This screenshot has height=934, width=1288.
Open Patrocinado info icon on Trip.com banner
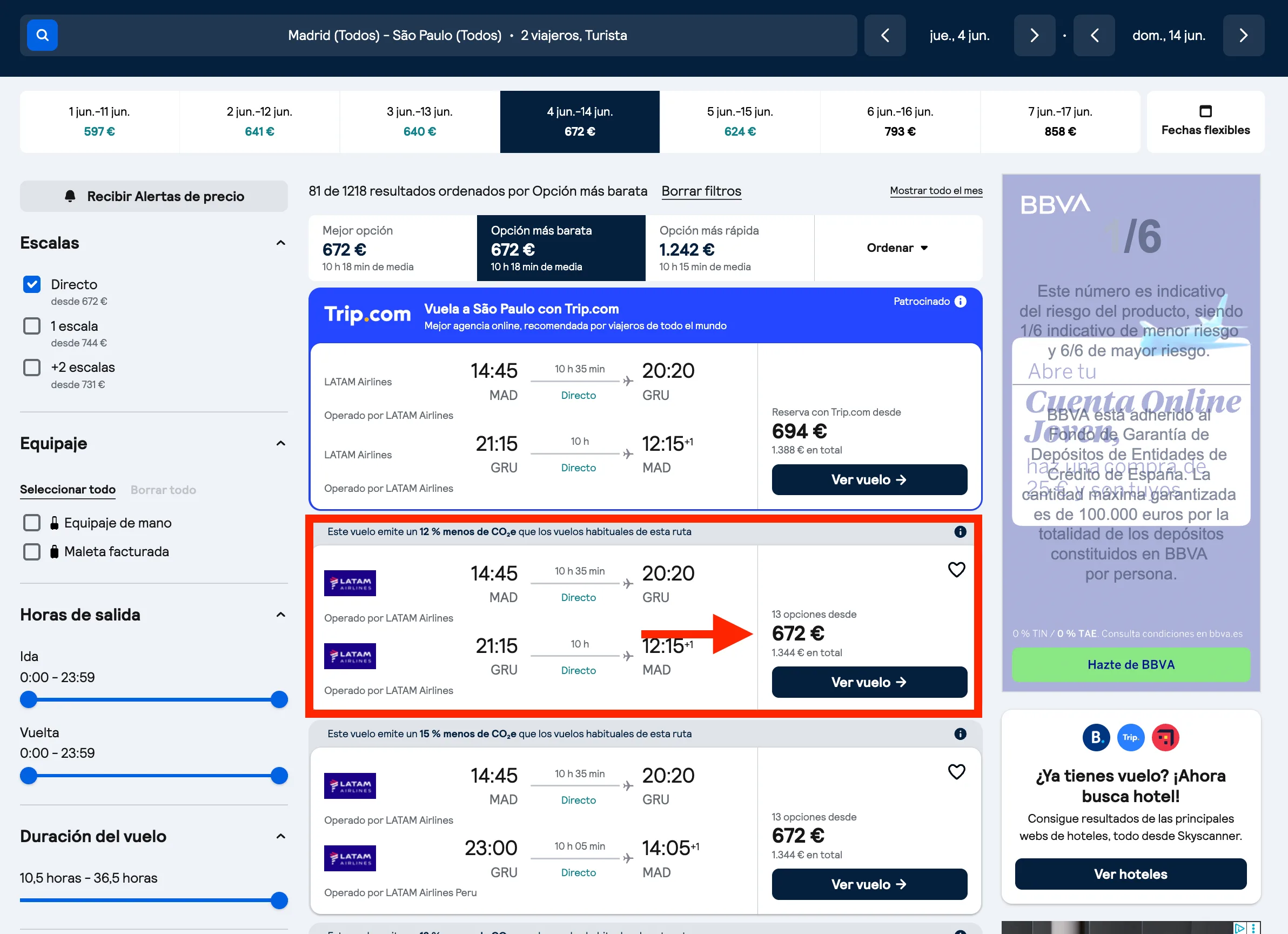point(960,301)
